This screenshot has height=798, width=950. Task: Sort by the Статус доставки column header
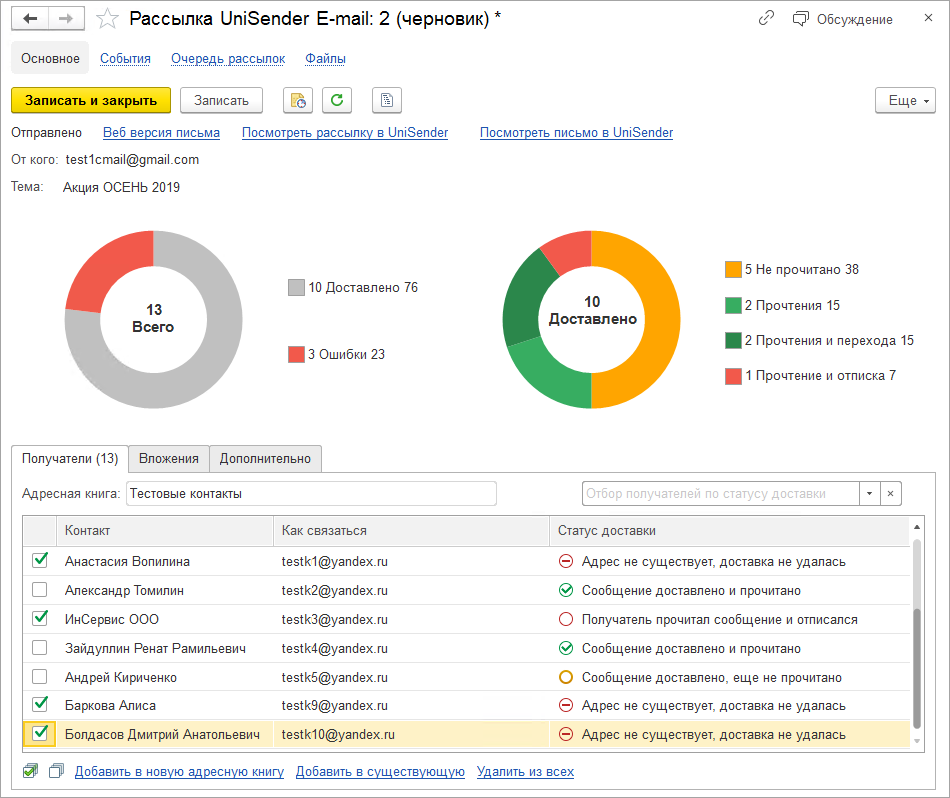[x=729, y=531]
